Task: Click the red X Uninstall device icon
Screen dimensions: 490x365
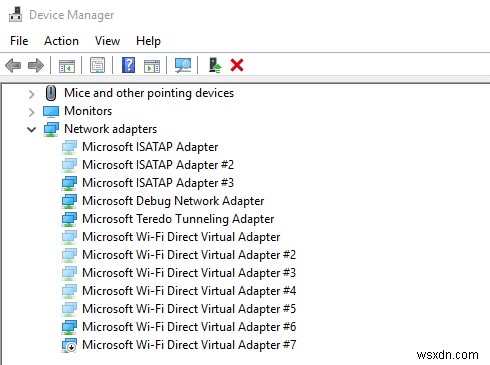Action: pyautogui.click(x=237, y=65)
